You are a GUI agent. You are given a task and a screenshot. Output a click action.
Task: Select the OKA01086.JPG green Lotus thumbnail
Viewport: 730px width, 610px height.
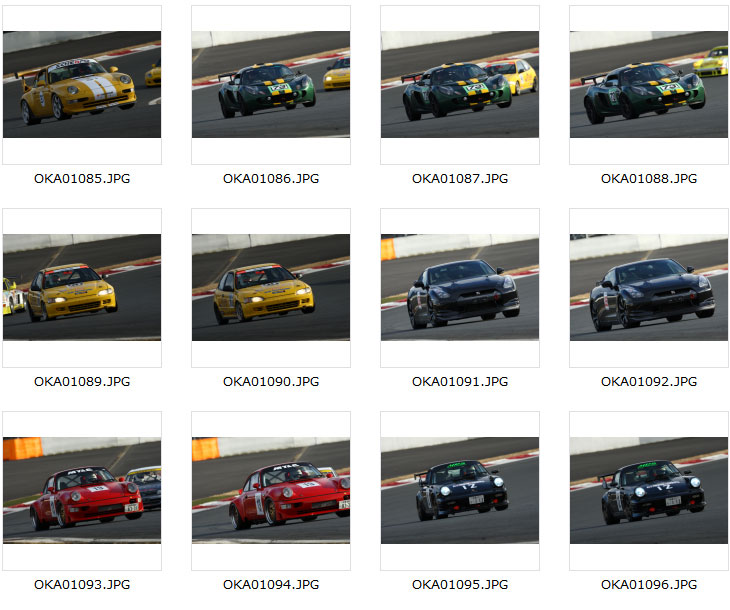(271, 84)
